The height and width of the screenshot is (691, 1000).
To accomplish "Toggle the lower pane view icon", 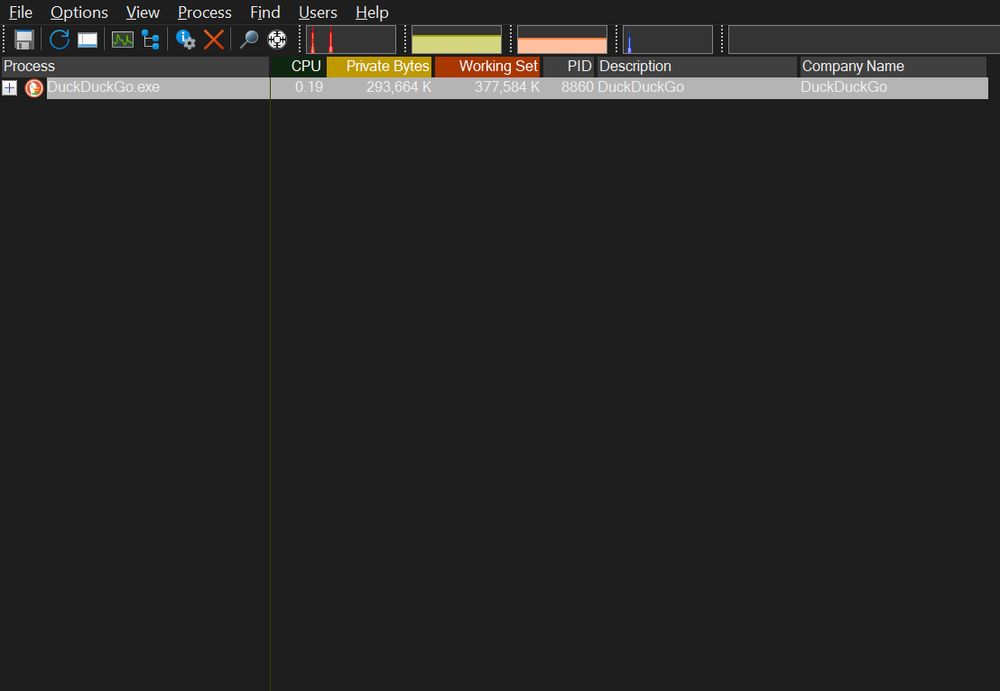I will tap(87, 40).
